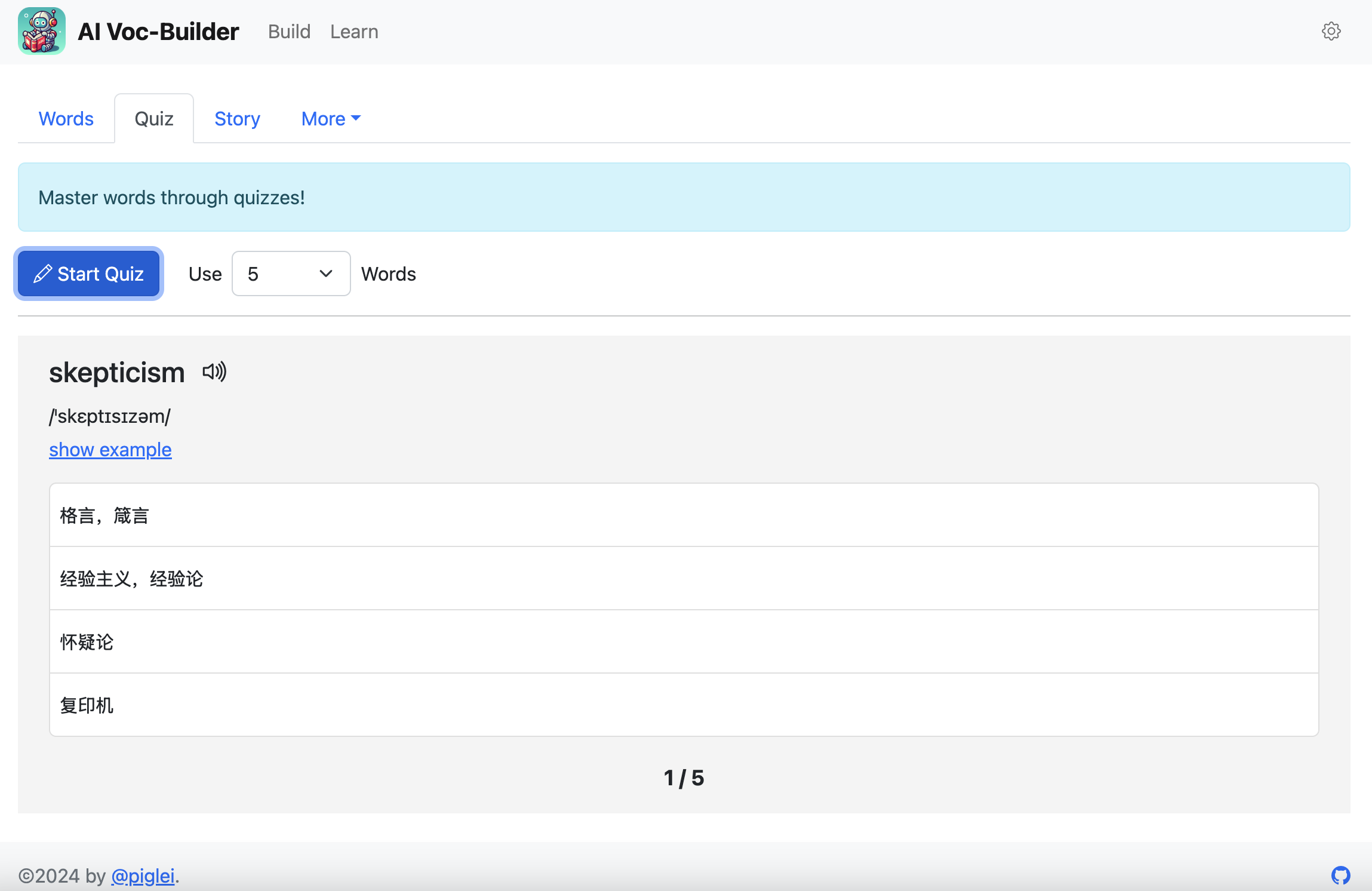Open settings via gear icon
The image size is (1372, 891).
click(x=1331, y=31)
